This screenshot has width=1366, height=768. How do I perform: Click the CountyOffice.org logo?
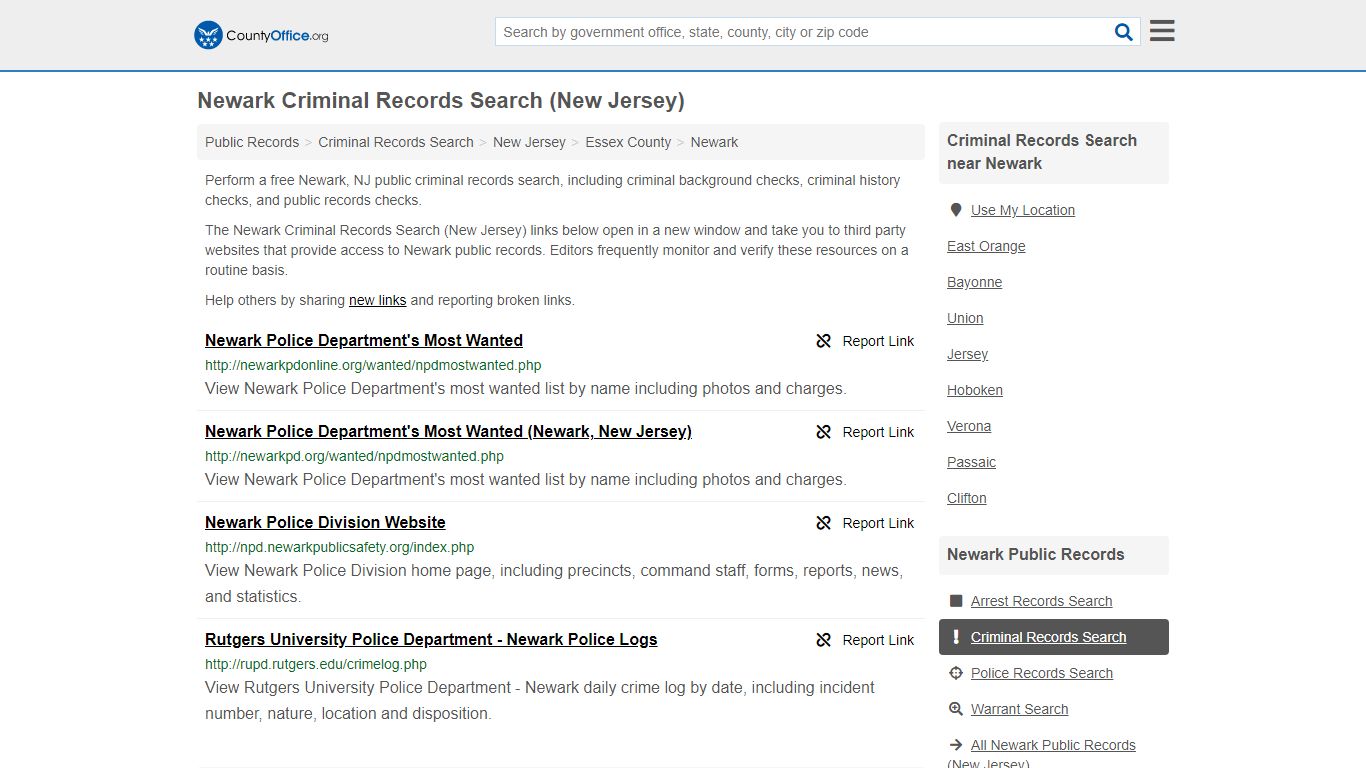(x=261, y=35)
